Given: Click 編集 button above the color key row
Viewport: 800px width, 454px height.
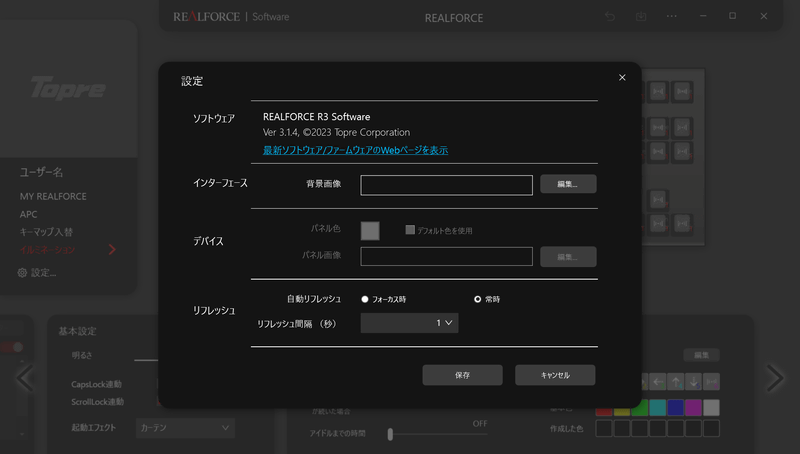Looking at the screenshot, I should point(702,355).
